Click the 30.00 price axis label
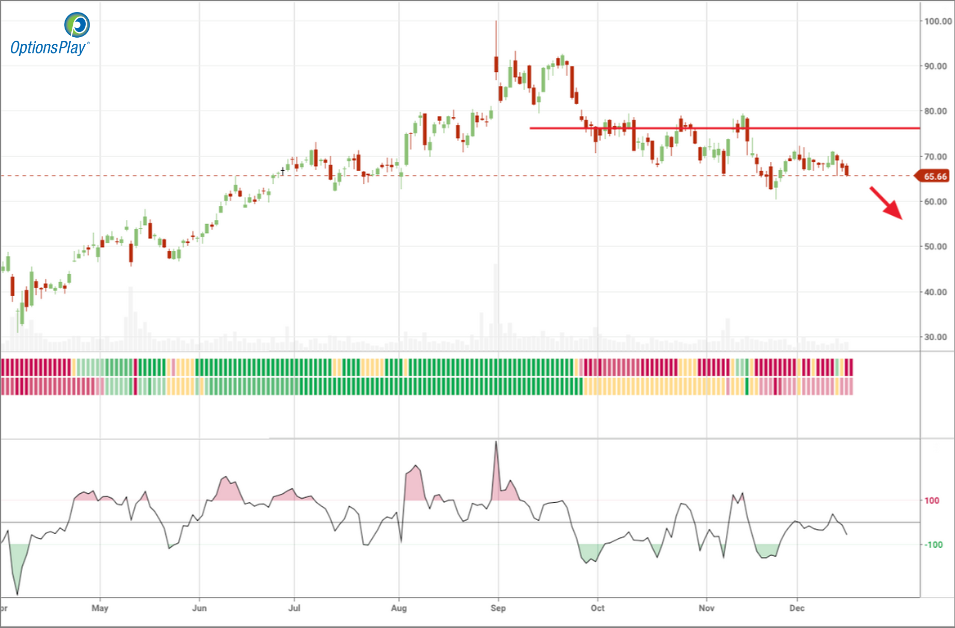Image resolution: width=955 pixels, height=628 pixels. (937, 337)
